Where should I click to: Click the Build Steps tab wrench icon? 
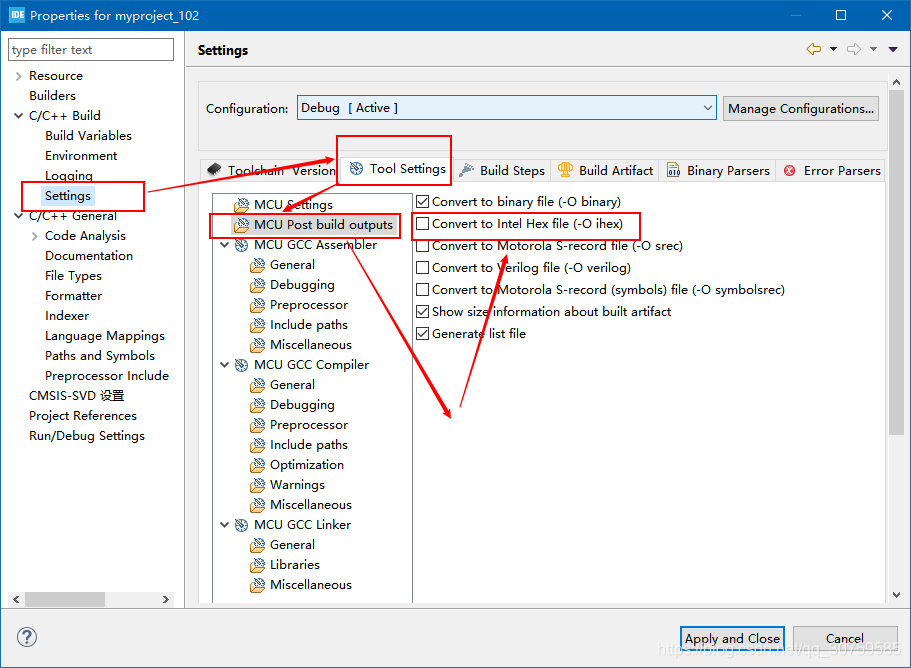tap(467, 170)
